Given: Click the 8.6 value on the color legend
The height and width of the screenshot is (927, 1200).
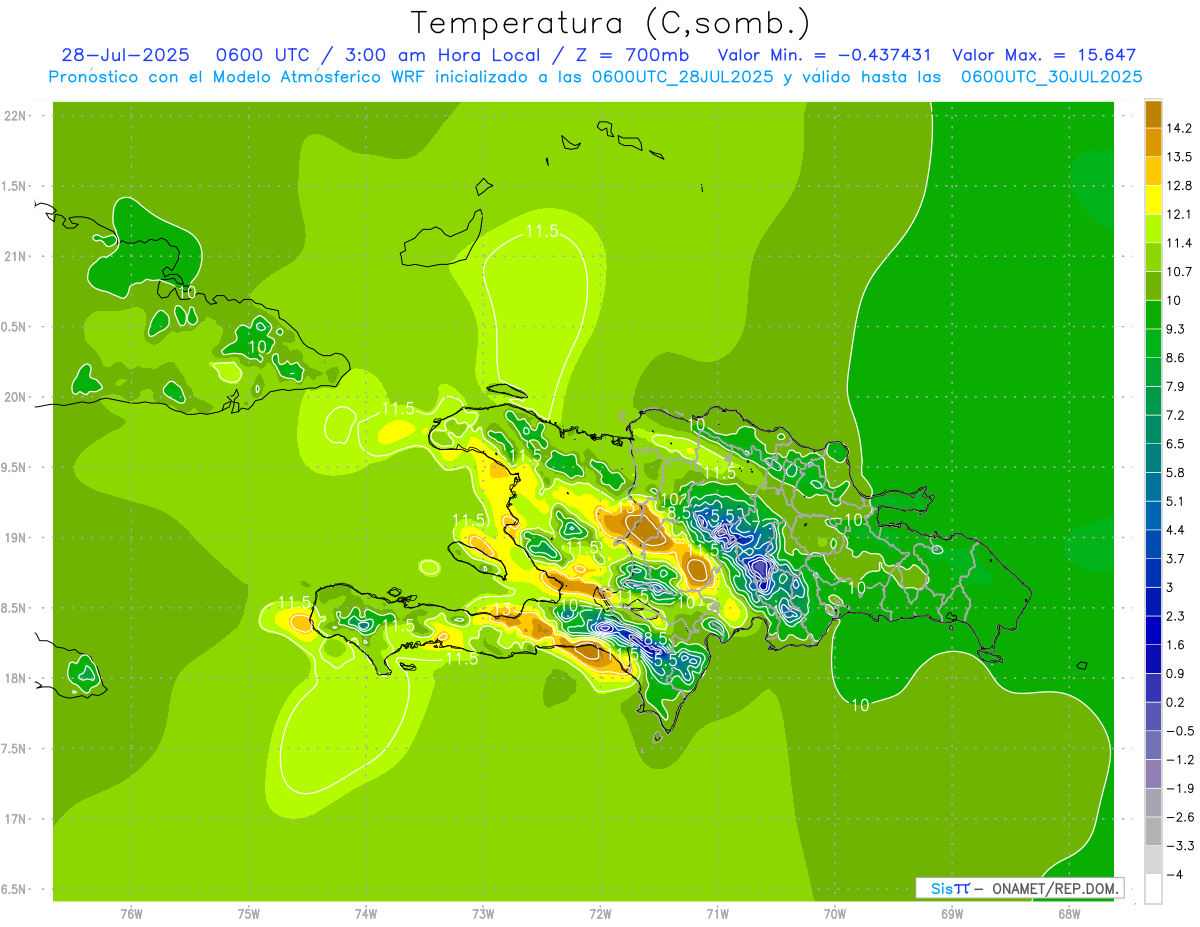Looking at the screenshot, I should click(x=1175, y=357).
